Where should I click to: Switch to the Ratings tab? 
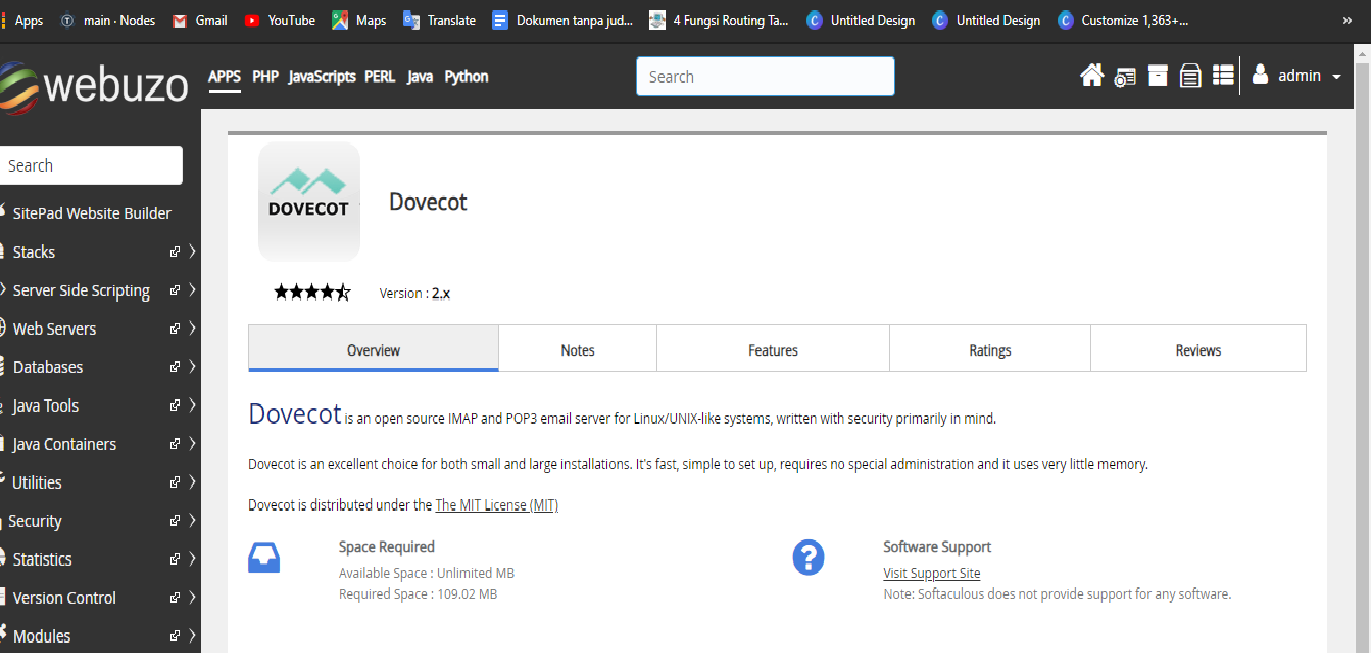point(990,350)
